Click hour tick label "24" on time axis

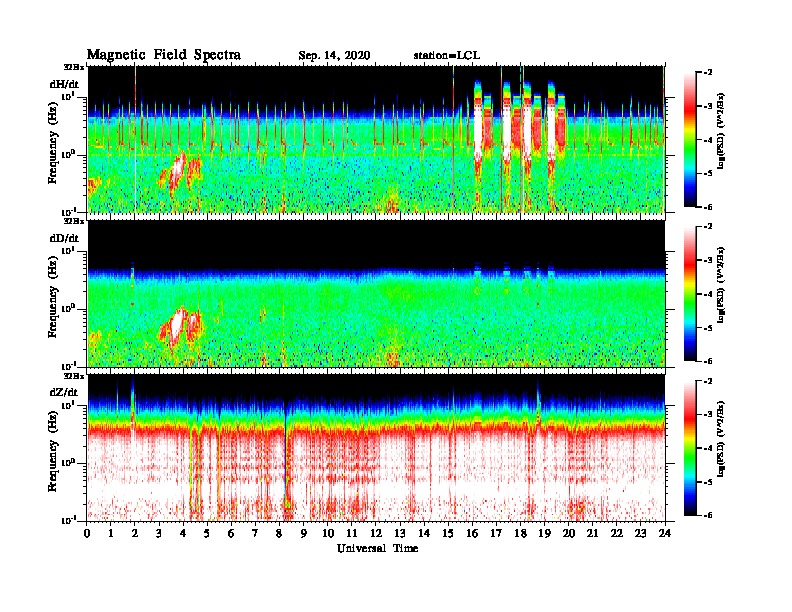(x=665, y=534)
